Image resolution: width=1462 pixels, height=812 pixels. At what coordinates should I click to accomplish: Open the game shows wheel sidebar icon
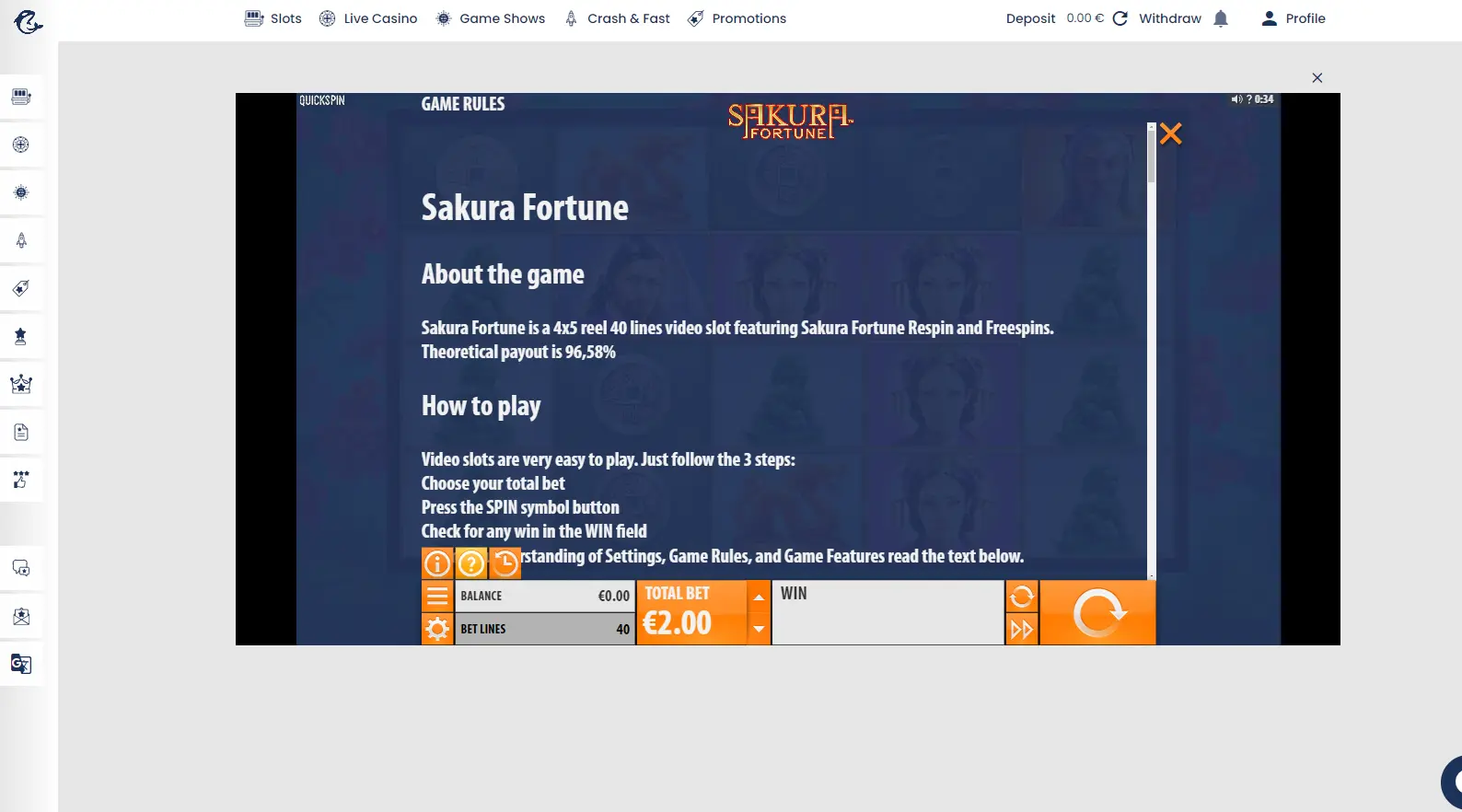click(x=21, y=192)
